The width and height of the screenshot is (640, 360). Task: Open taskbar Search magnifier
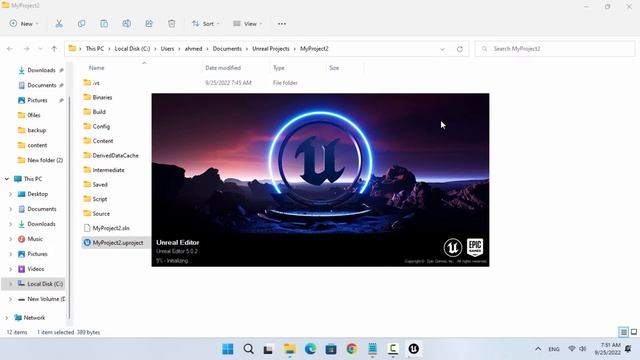click(248, 349)
